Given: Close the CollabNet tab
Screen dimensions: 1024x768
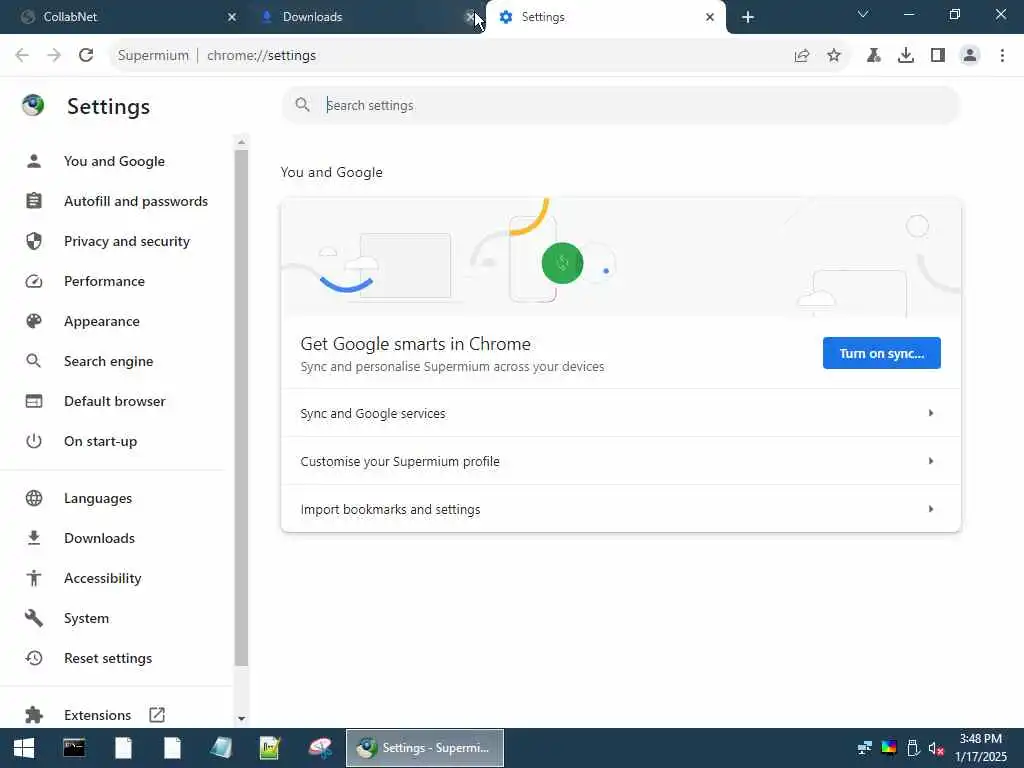Looking at the screenshot, I should point(231,17).
